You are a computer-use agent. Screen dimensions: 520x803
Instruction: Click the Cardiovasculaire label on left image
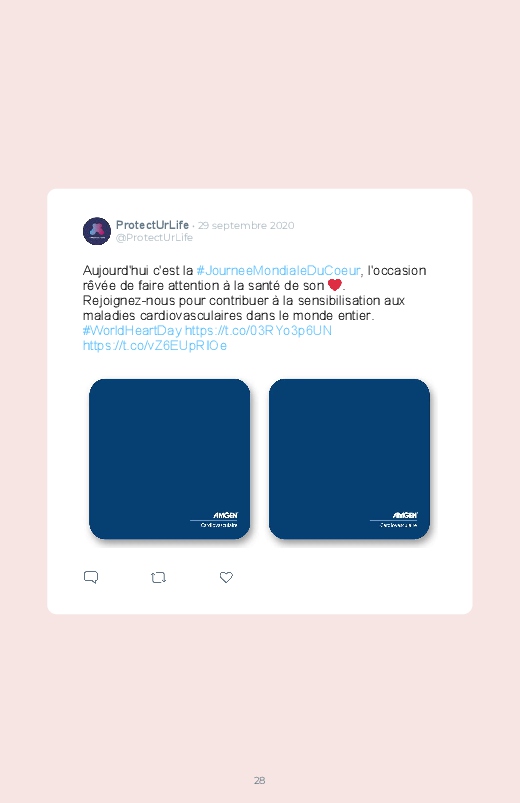click(219, 525)
